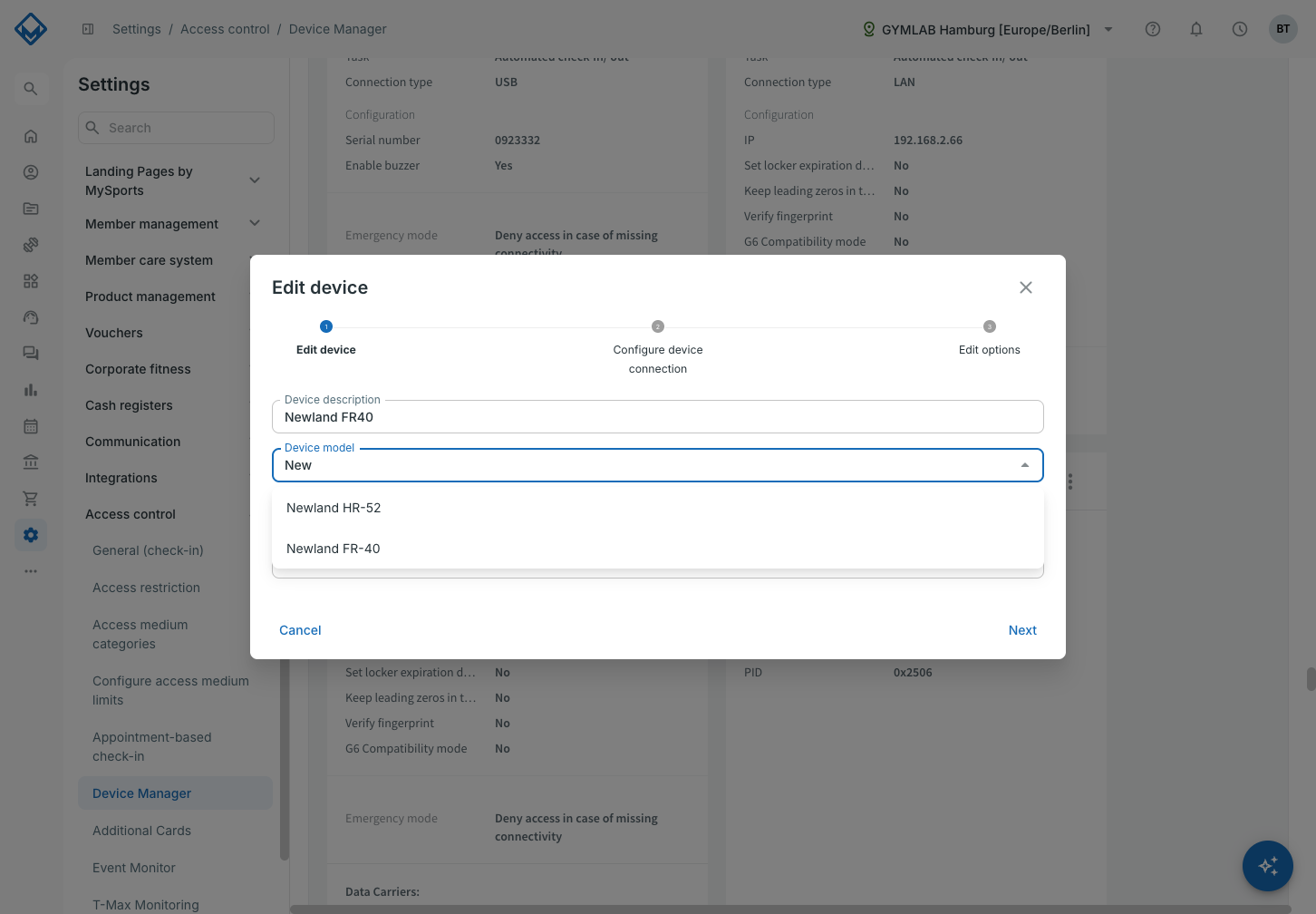The image size is (1316, 914).
Task: Open the calendar icon in left rail
Action: [31, 426]
